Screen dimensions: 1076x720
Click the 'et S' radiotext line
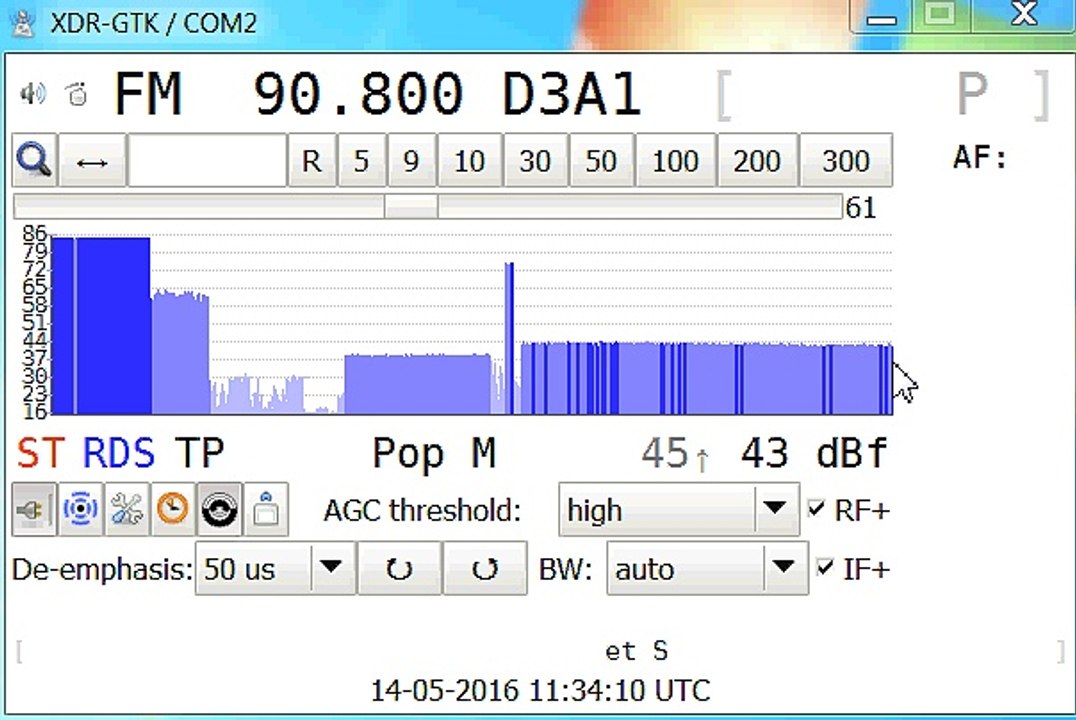tap(636, 650)
